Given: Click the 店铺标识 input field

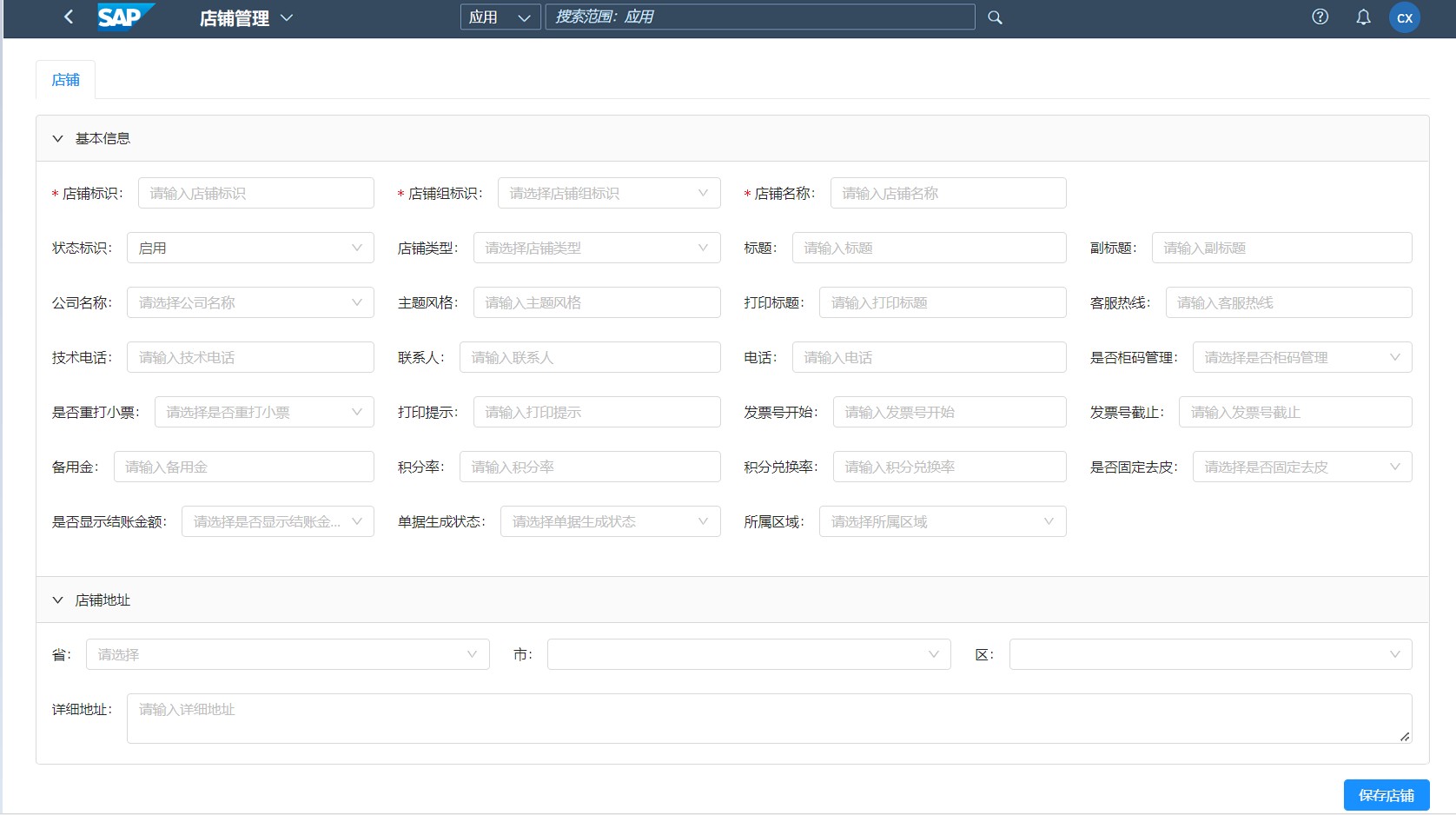Looking at the screenshot, I should (255, 193).
